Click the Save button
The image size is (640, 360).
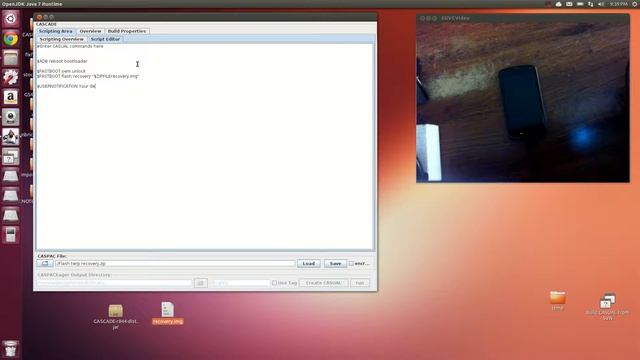335,264
